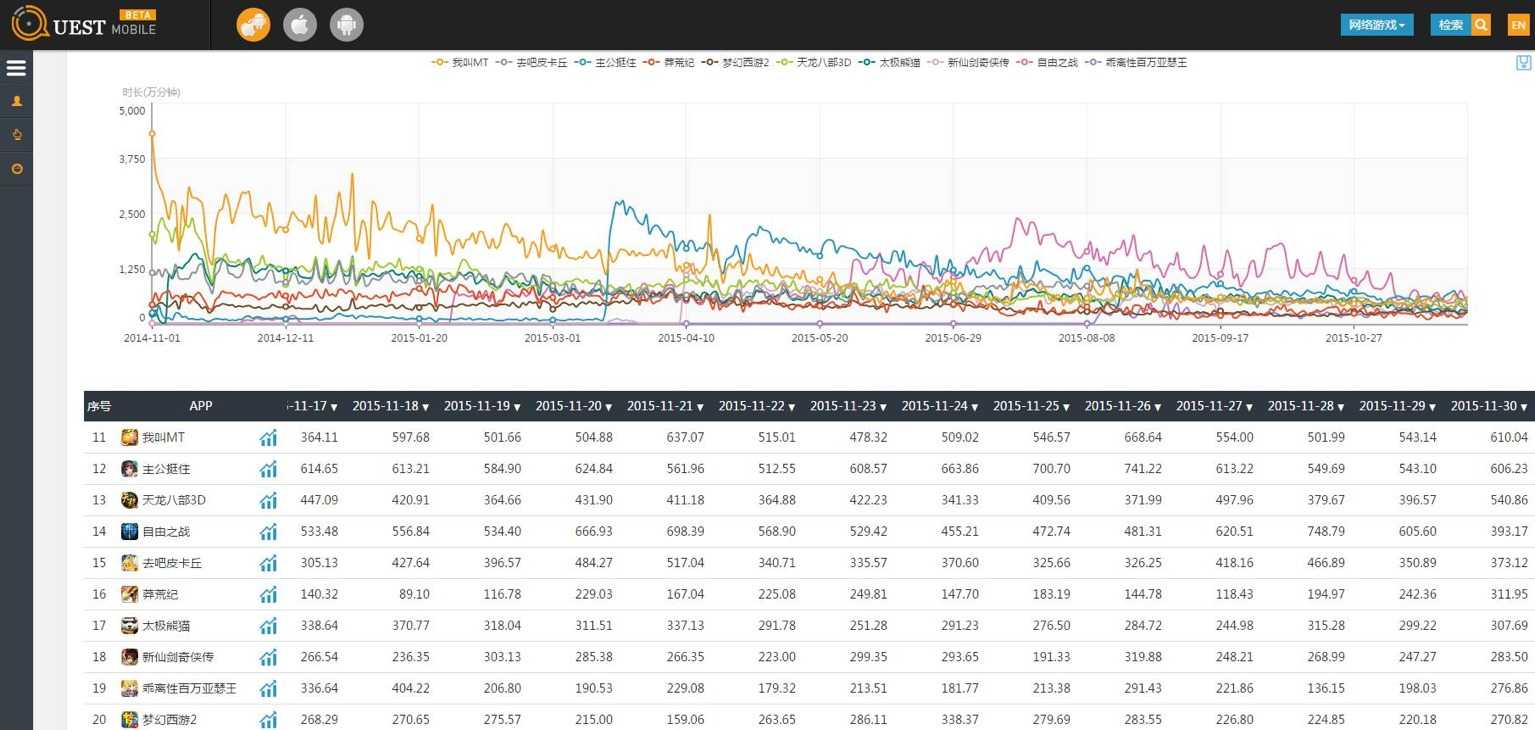
Task: Click the orange search magnifier icon
Action: tap(1481, 25)
